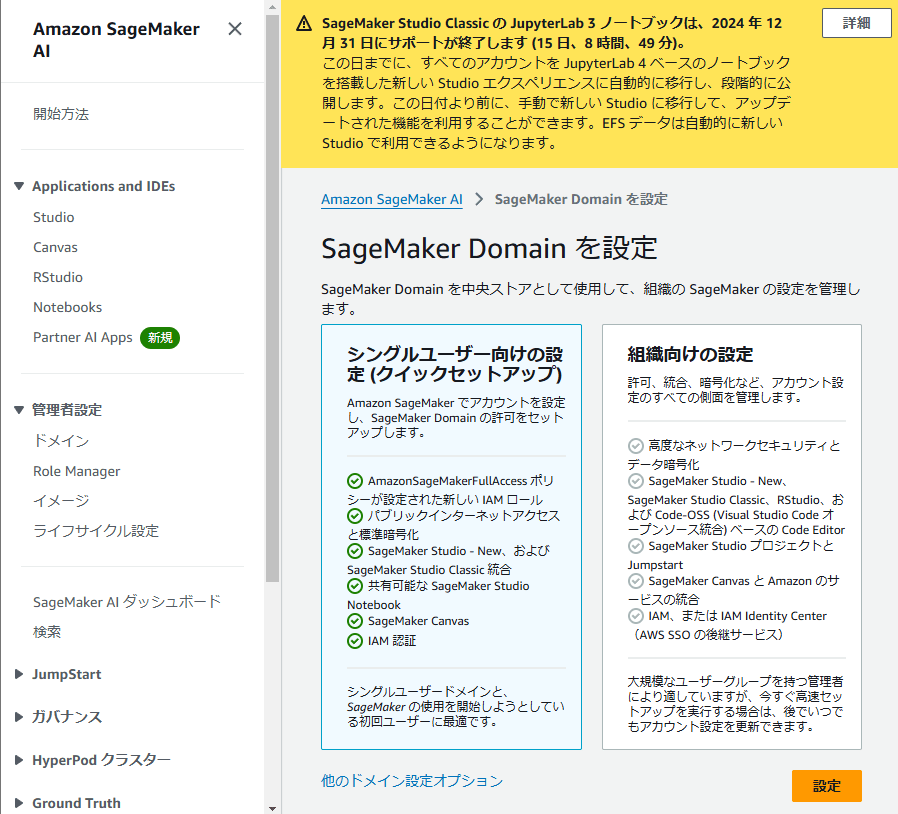
Task: Go to イメージ settings
Action: [x=61, y=501]
